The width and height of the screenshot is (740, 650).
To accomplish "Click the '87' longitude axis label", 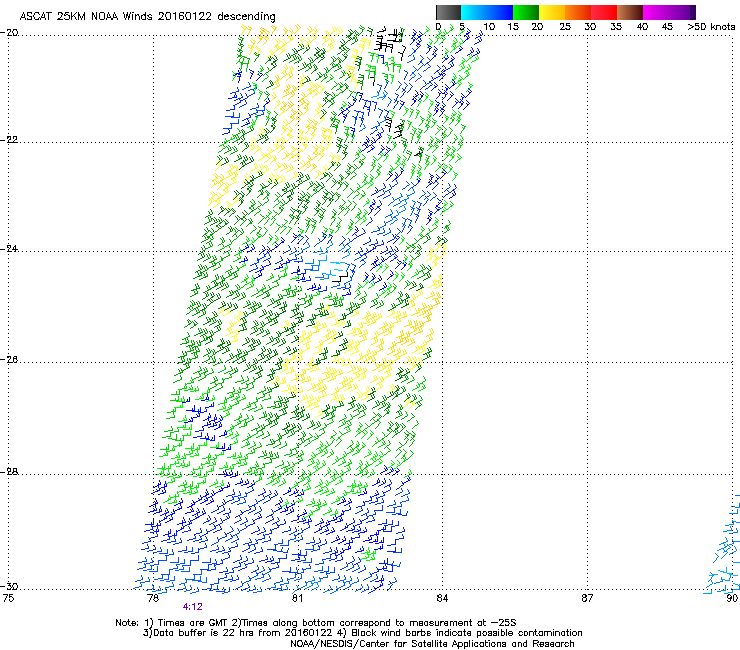I will 587,598.
